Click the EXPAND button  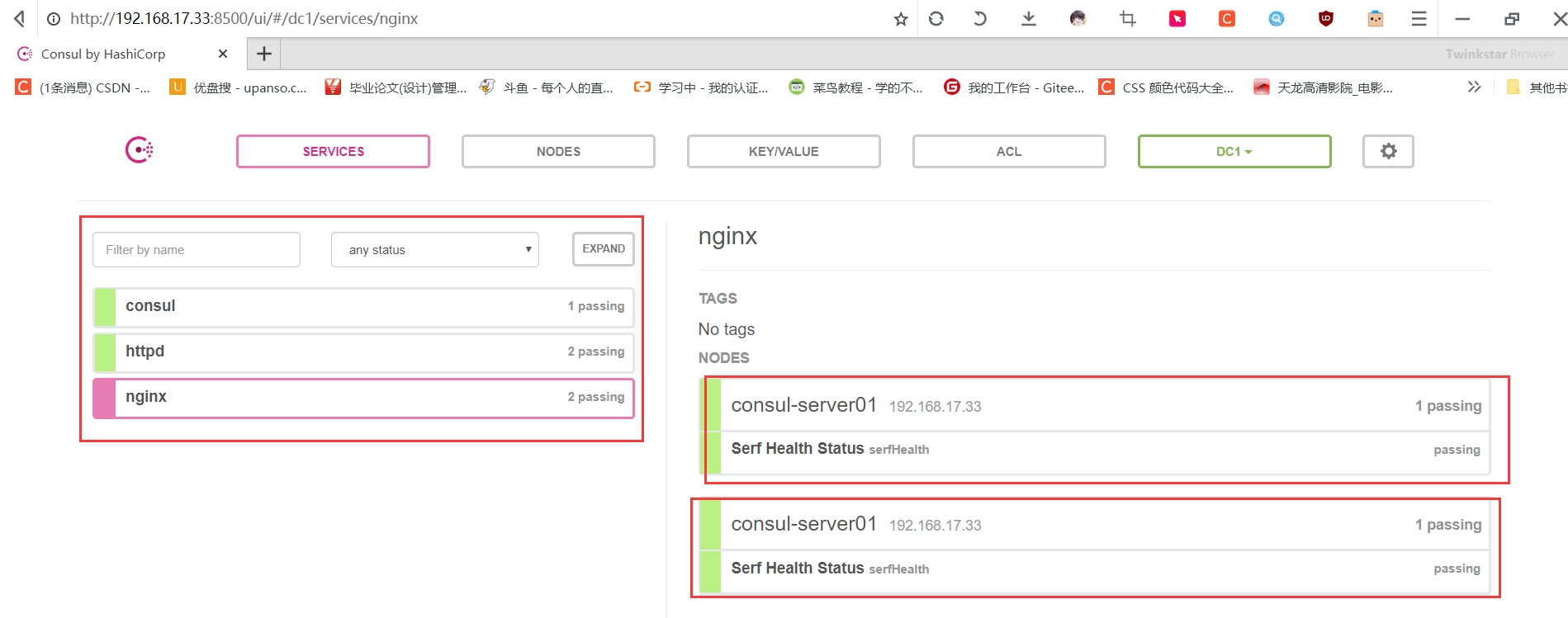coord(604,249)
